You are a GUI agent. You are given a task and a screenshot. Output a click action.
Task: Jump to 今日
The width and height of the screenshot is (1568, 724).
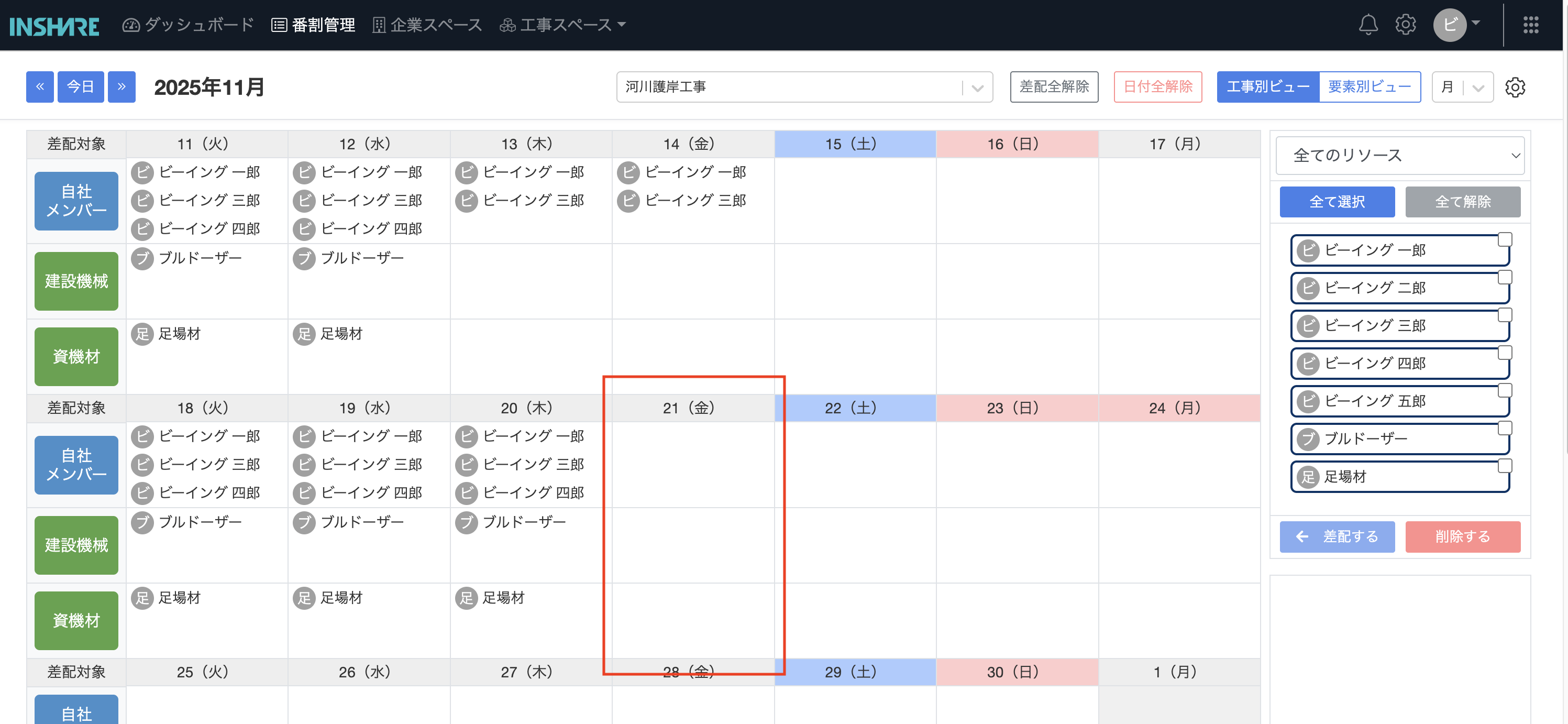(80, 87)
